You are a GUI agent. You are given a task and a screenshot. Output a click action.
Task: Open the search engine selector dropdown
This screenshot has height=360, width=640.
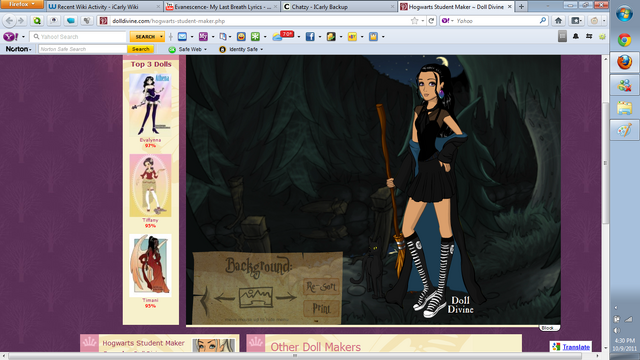click(447, 21)
